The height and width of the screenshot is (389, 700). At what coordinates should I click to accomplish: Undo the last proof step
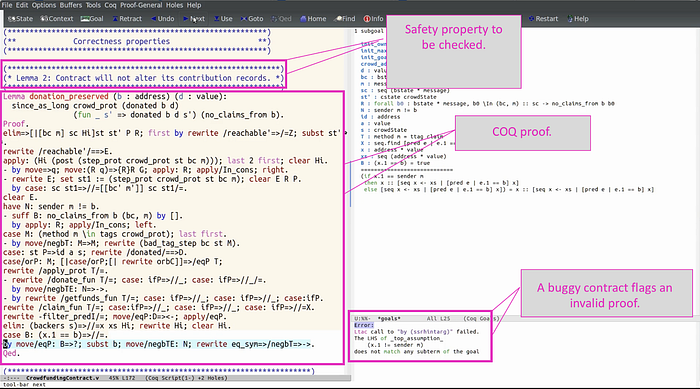tap(162, 19)
